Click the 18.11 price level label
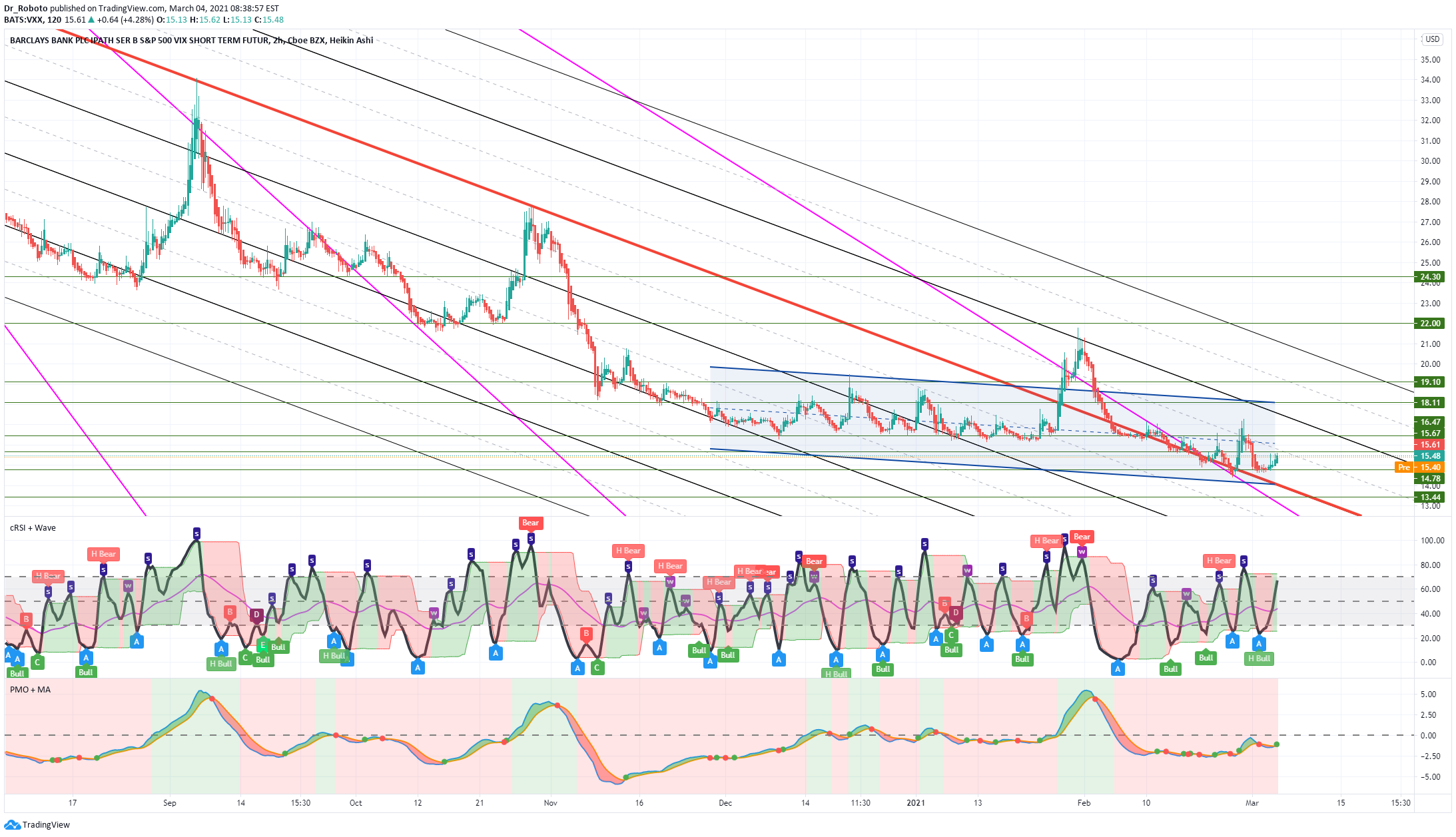Viewport: 1456px width, 837px height. (1429, 403)
